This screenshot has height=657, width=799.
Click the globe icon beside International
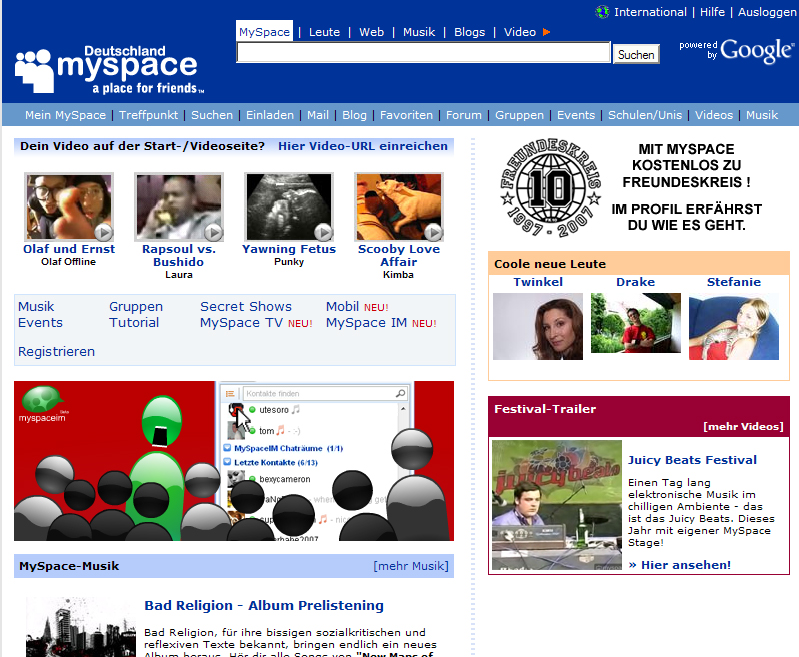point(602,12)
